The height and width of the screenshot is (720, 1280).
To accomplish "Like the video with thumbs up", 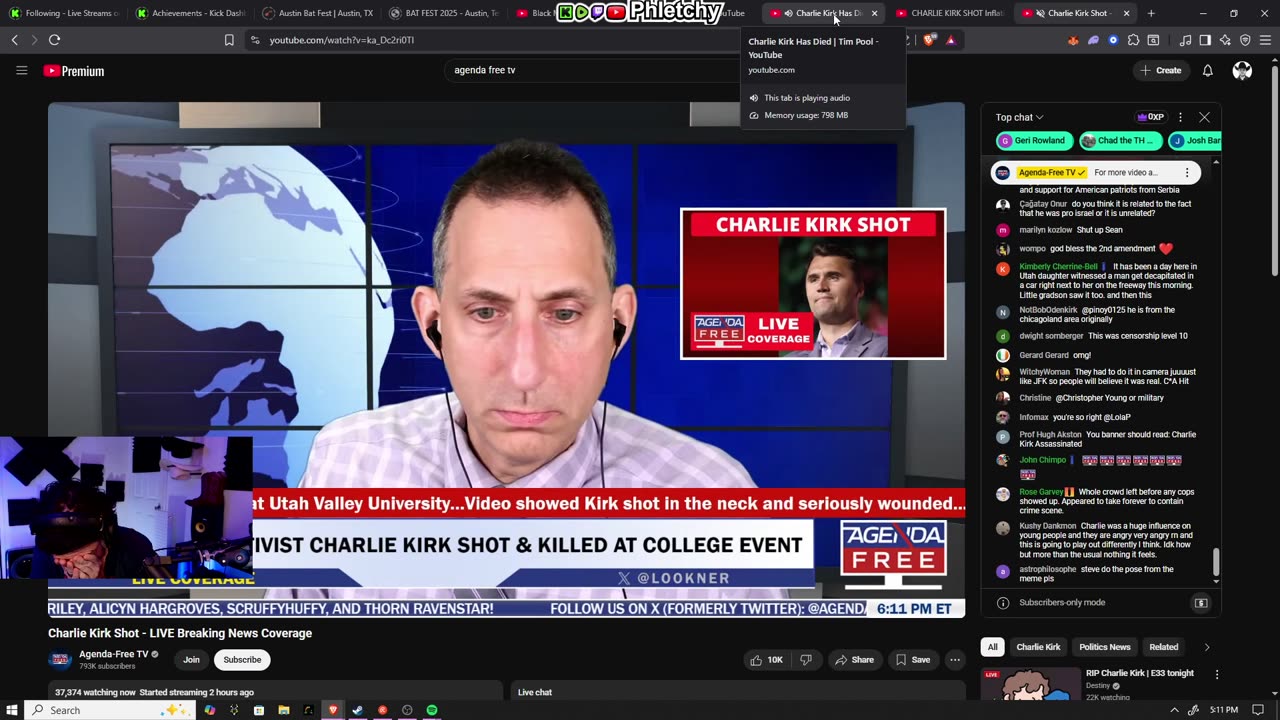I will tap(768, 660).
